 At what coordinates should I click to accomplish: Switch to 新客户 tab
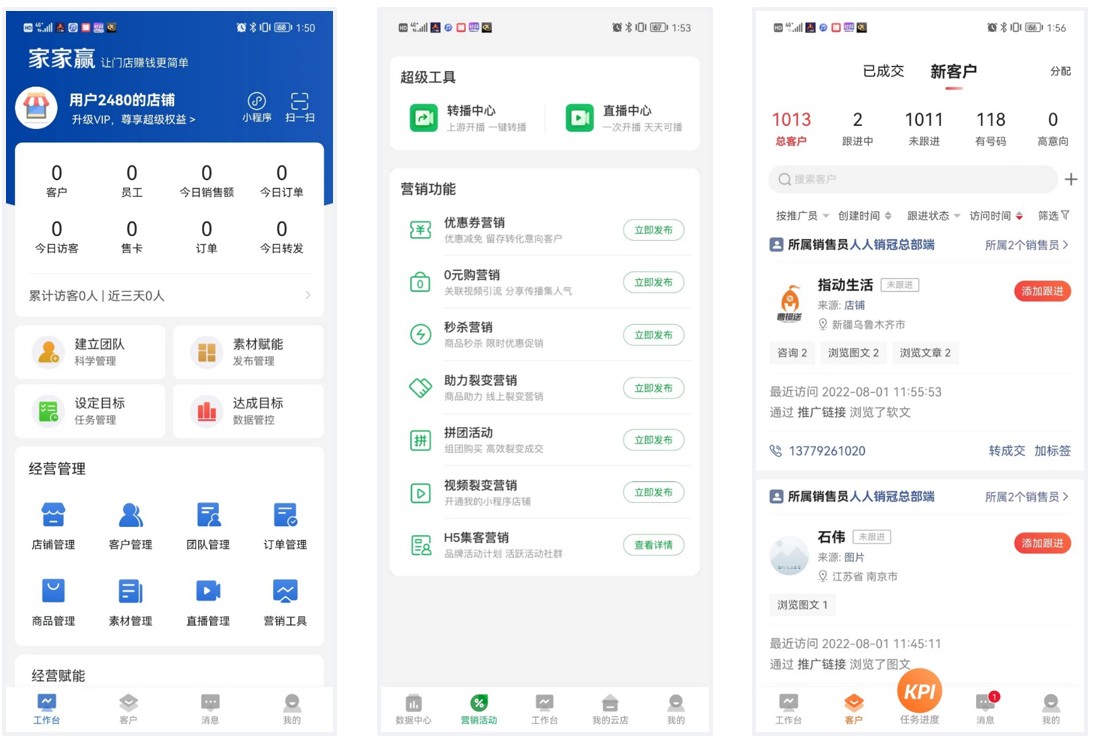click(x=953, y=71)
